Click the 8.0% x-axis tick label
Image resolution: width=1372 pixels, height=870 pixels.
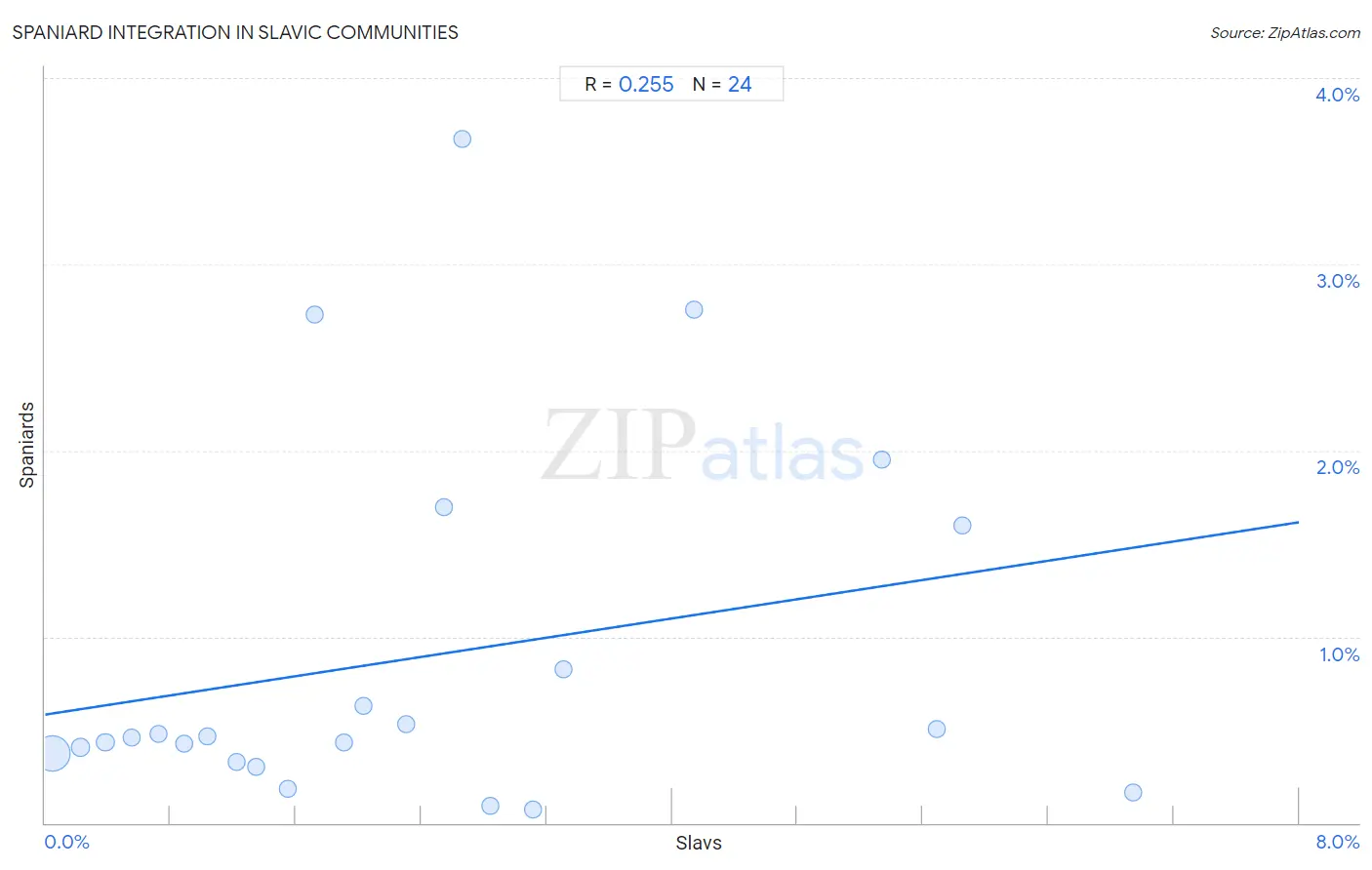tap(1337, 843)
